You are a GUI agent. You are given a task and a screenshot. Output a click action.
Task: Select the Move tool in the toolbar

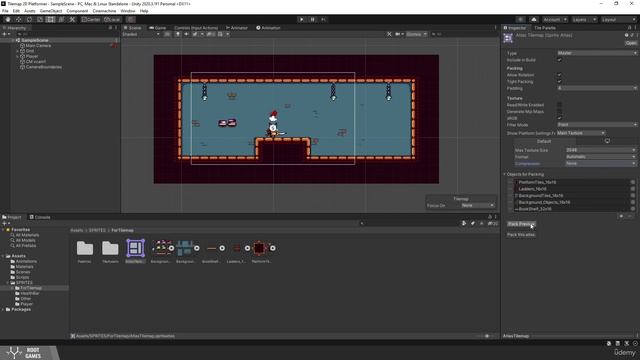click(x=18, y=19)
